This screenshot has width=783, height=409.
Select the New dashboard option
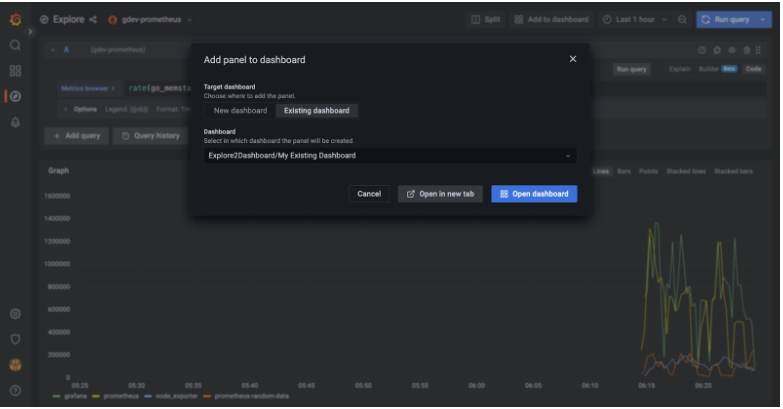(x=240, y=111)
